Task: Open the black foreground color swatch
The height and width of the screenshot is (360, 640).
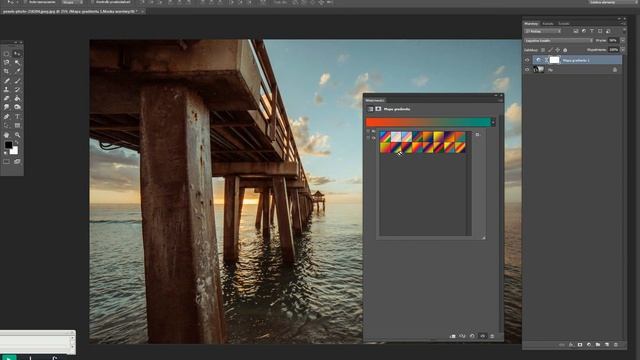Action: [8, 145]
